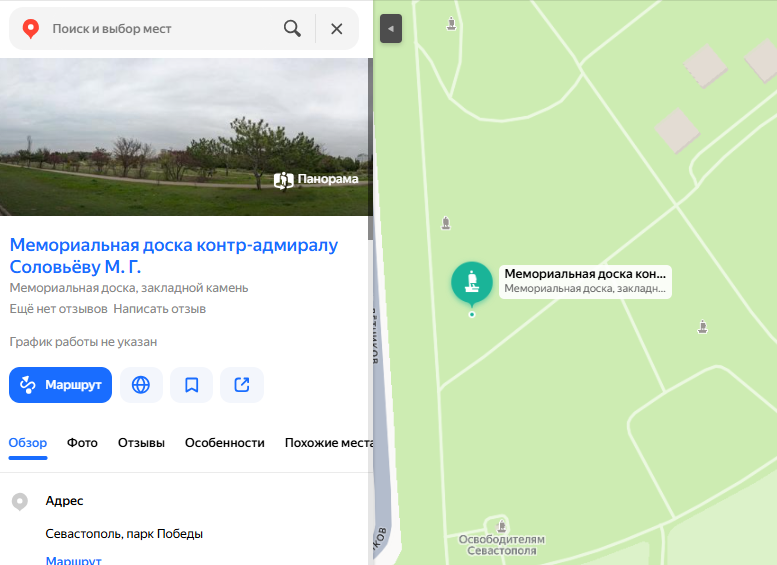Viewport: 777px width, 565px height.
Task: Save place with bookmark icon
Action: pyautogui.click(x=191, y=385)
